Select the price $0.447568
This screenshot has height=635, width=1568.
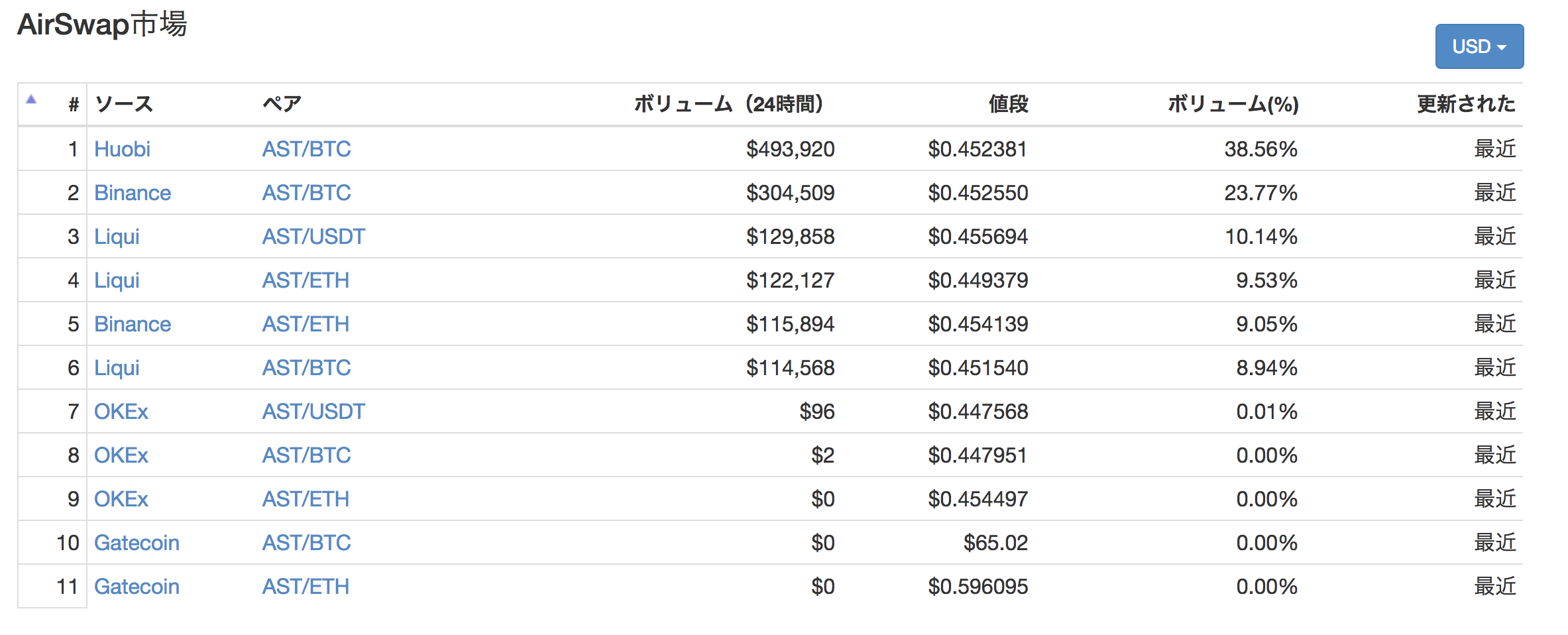(x=978, y=412)
